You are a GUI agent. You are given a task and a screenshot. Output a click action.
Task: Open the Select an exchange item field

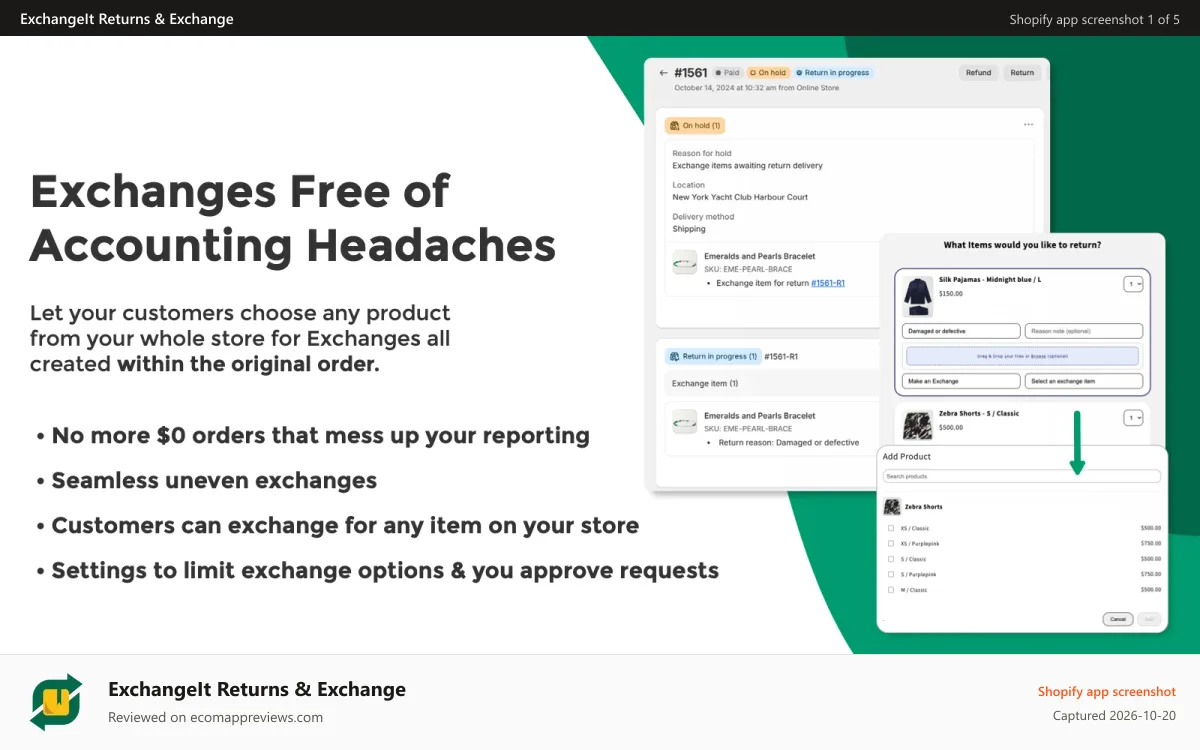(1084, 381)
